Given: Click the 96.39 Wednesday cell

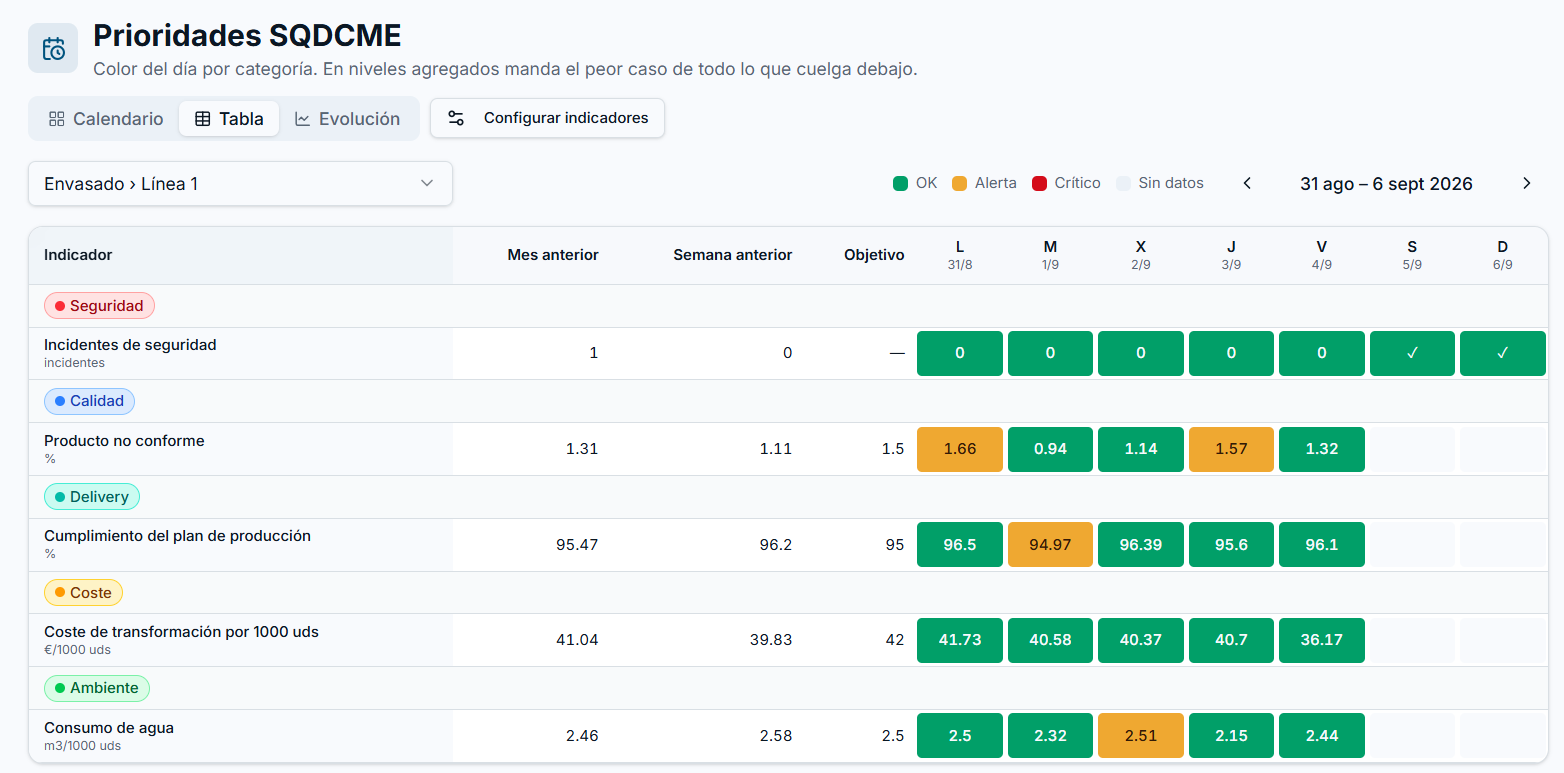Looking at the screenshot, I should (x=1141, y=545).
